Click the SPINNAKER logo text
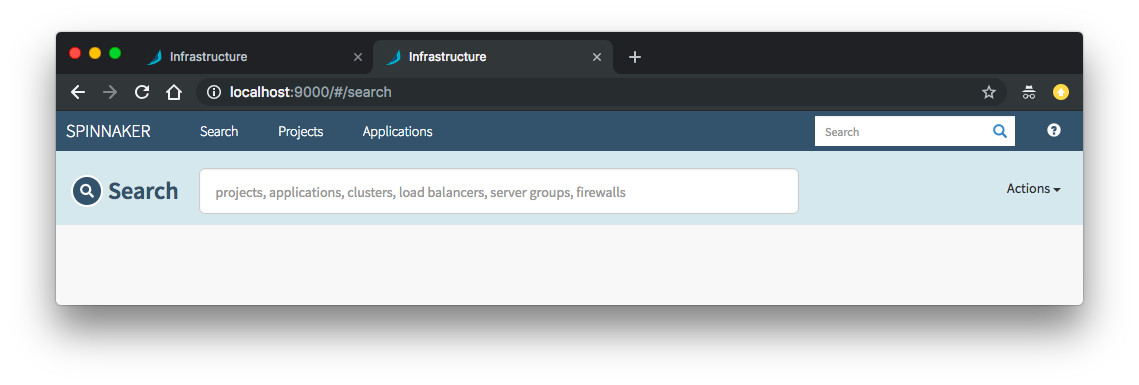This screenshot has height=385, width=1139. (108, 131)
